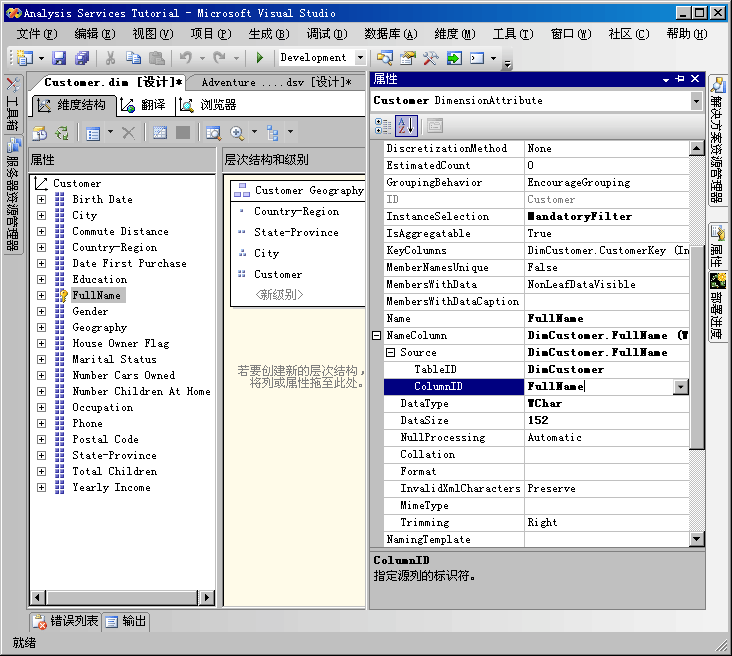732x656 pixels.
Task: Collapse the NameColumn property group
Action: (377, 336)
